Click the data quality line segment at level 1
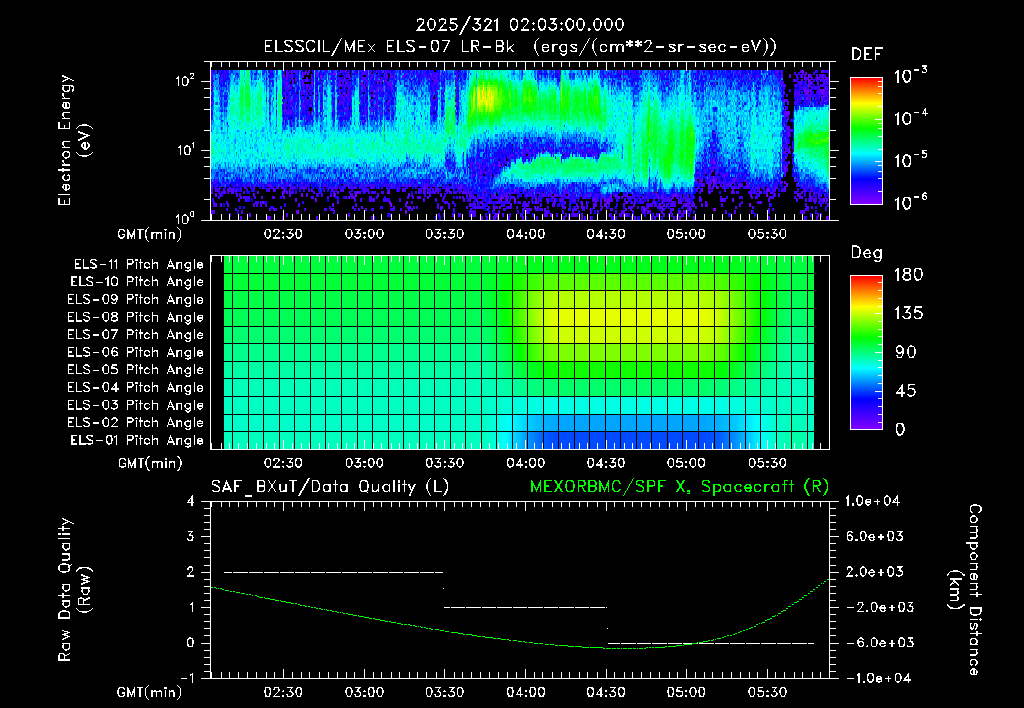Viewport: 1024px width, 708px height. click(x=526, y=607)
